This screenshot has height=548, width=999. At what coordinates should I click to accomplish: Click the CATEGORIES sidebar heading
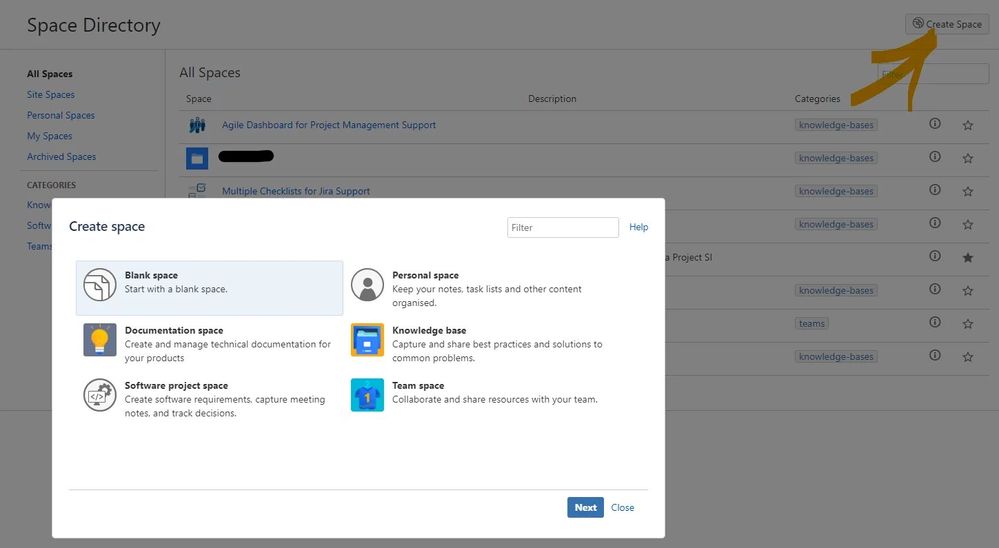coord(51,185)
